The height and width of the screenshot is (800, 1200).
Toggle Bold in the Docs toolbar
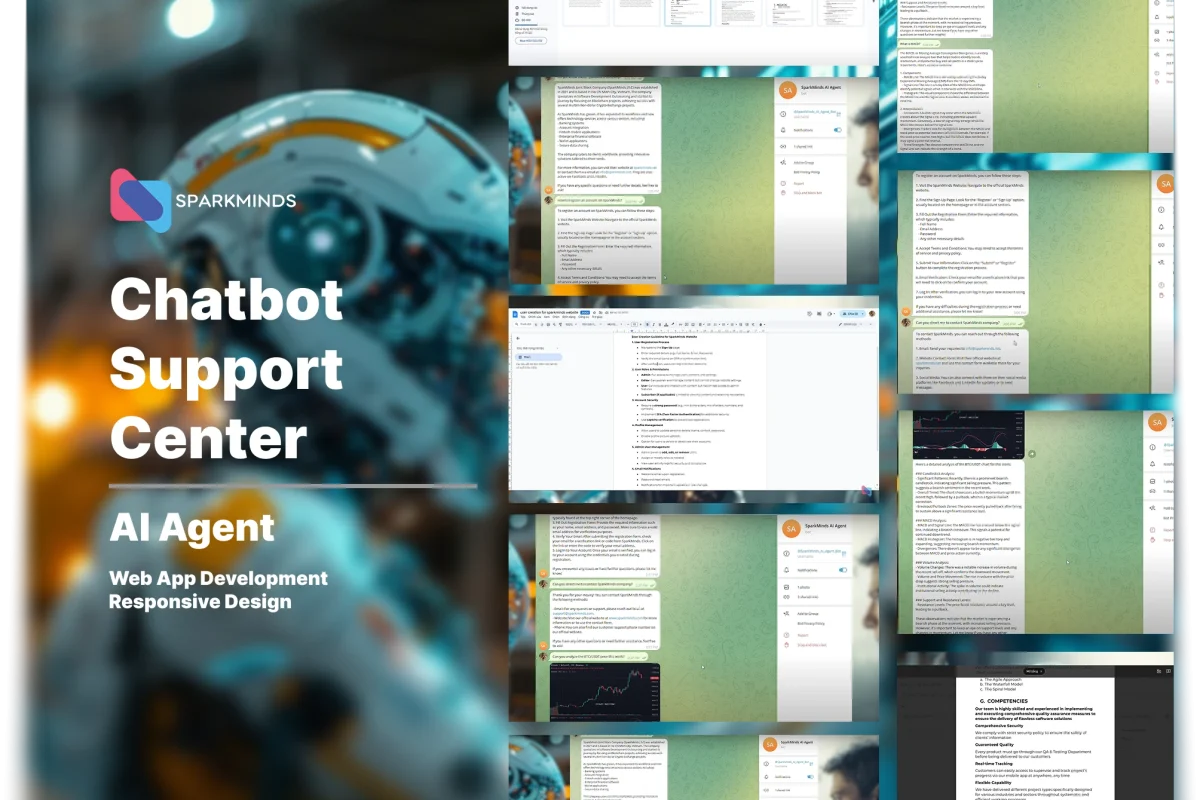(x=648, y=324)
